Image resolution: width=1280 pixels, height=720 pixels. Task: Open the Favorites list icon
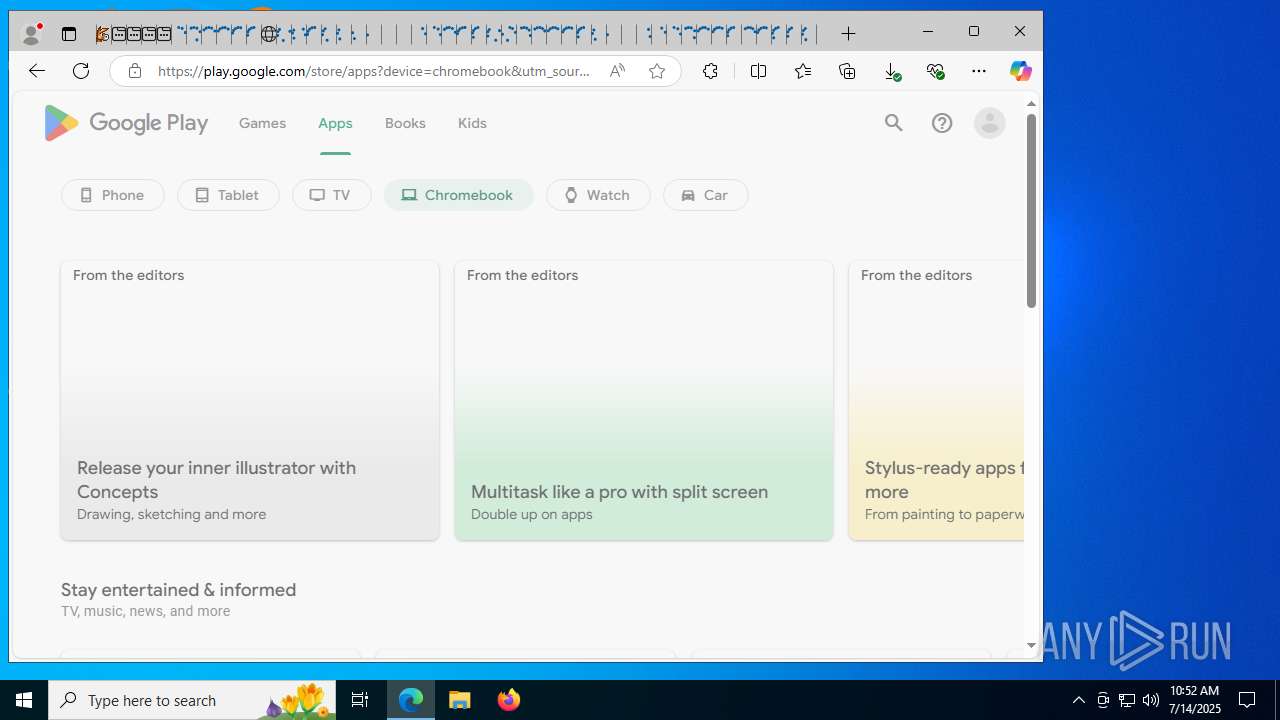point(803,71)
